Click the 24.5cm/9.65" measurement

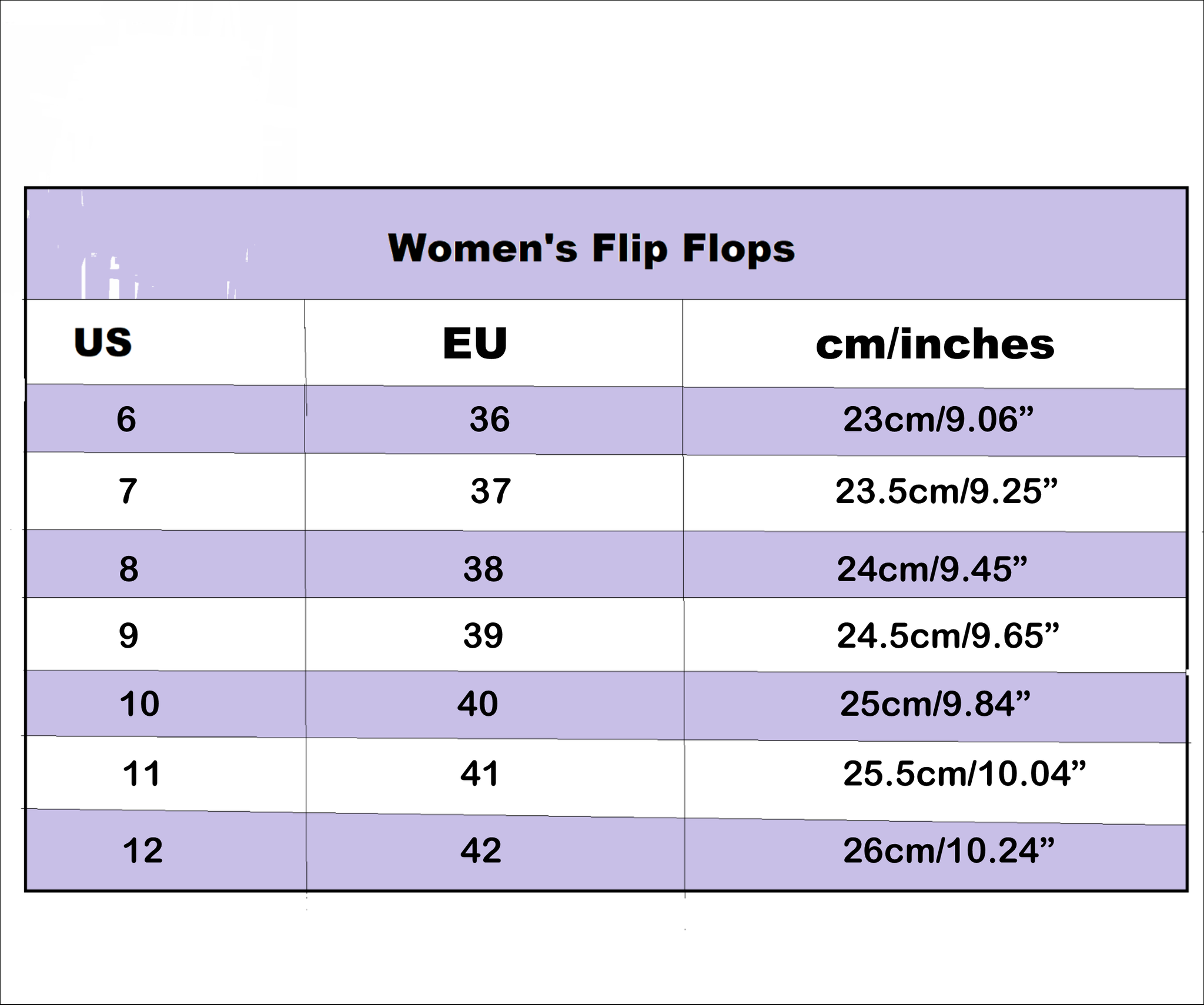pyautogui.click(x=948, y=636)
